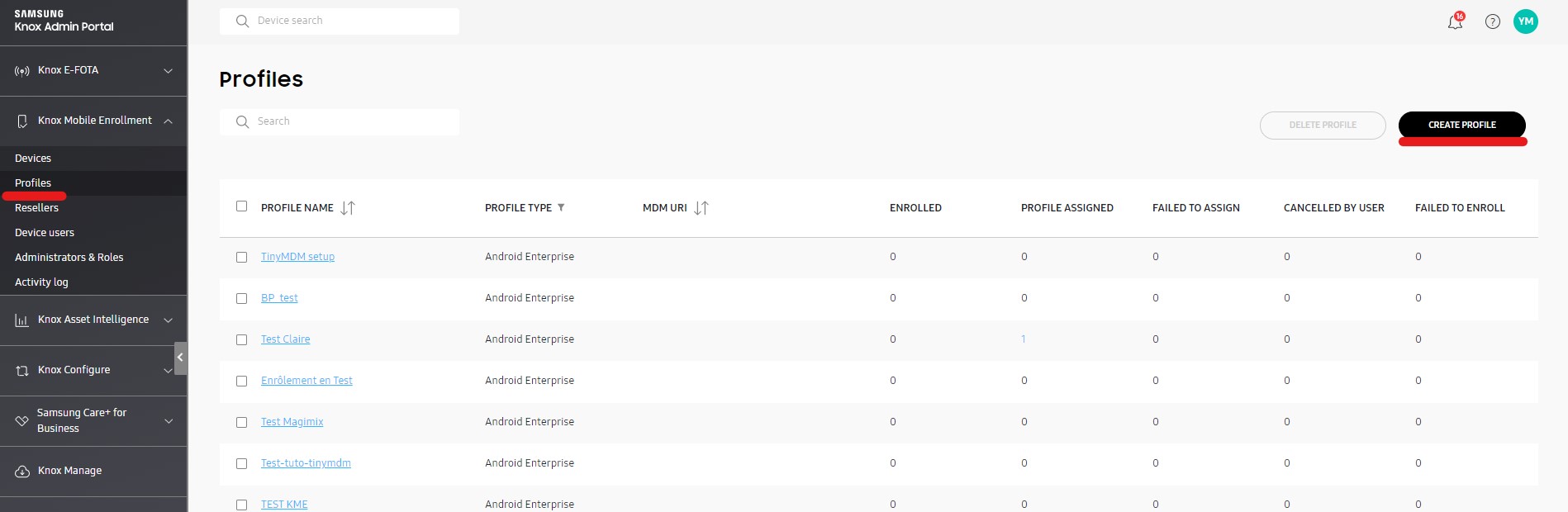Viewport: 1568px width, 512px height.
Task: Click the Knox E-FOTA antenna icon
Action: point(22,71)
